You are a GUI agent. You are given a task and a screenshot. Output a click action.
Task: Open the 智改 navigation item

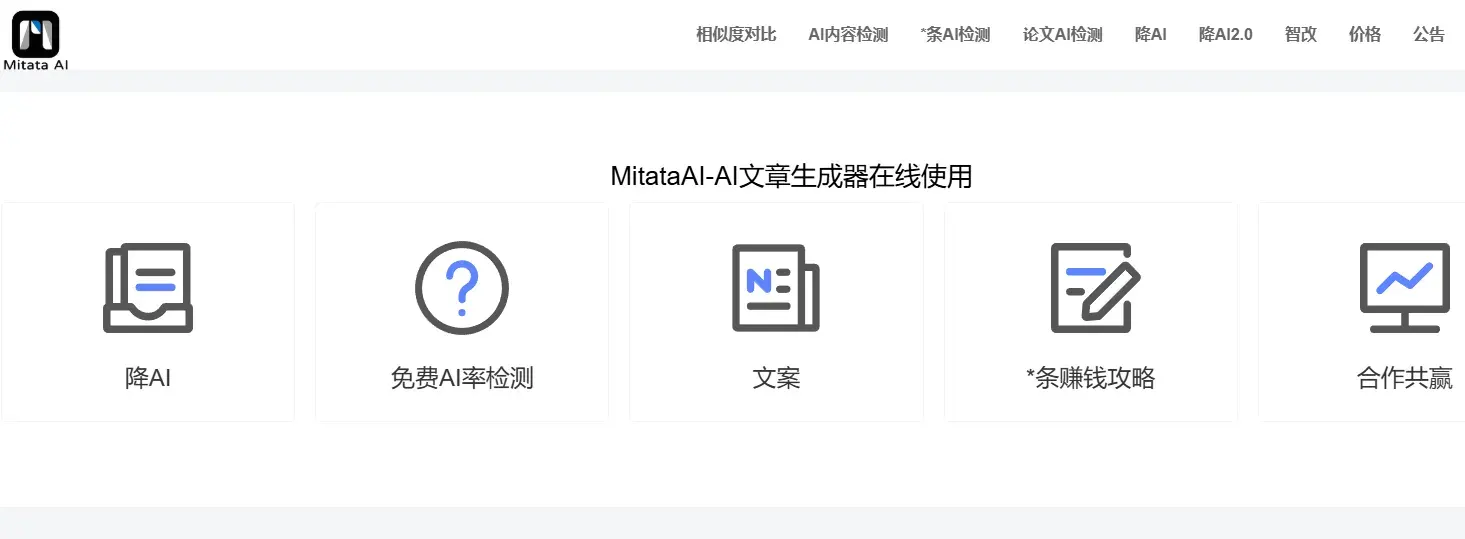[1300, 35]
